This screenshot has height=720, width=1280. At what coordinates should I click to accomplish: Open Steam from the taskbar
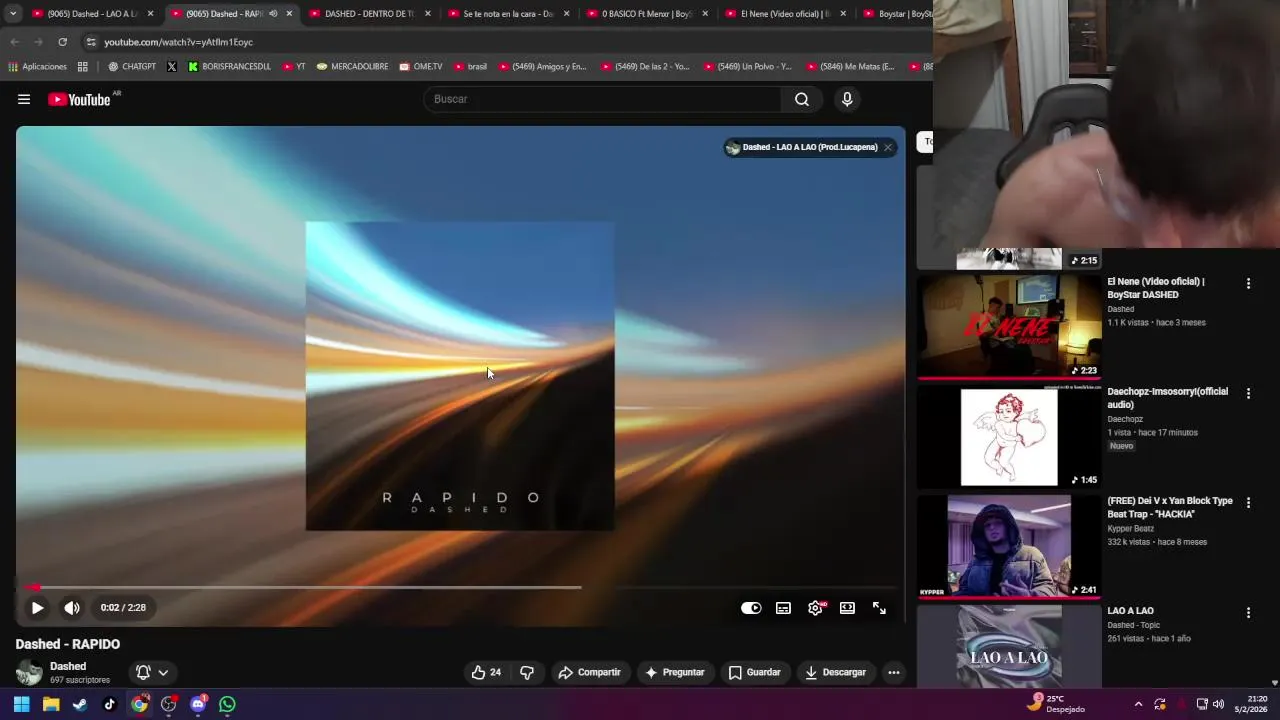80,704
